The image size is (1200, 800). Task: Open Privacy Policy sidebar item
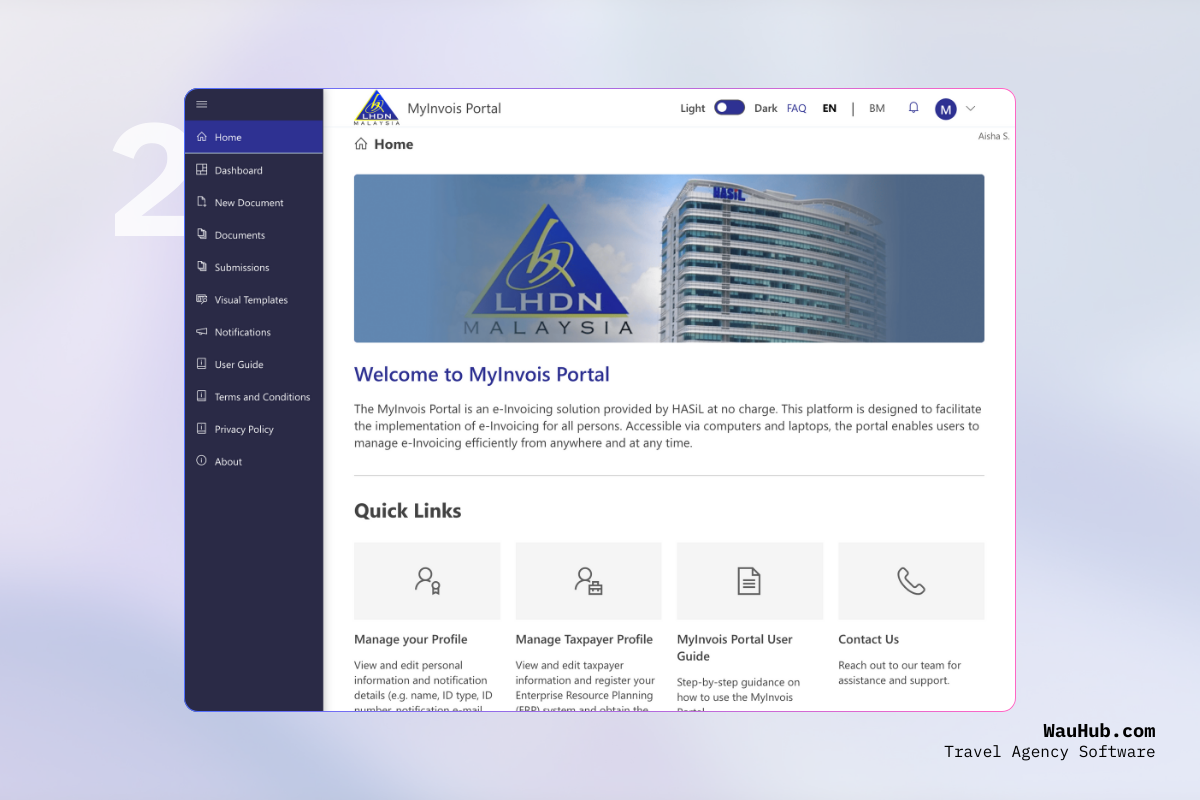pyautogui.click(x=254, y=429)
